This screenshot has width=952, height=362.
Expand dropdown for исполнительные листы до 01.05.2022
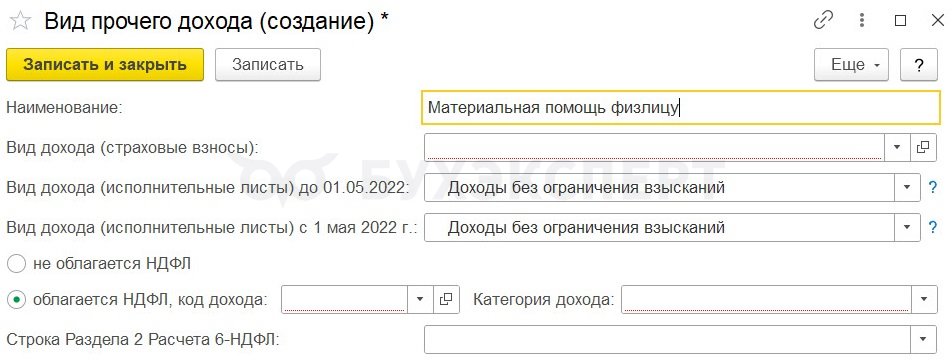tap(908, 188)
